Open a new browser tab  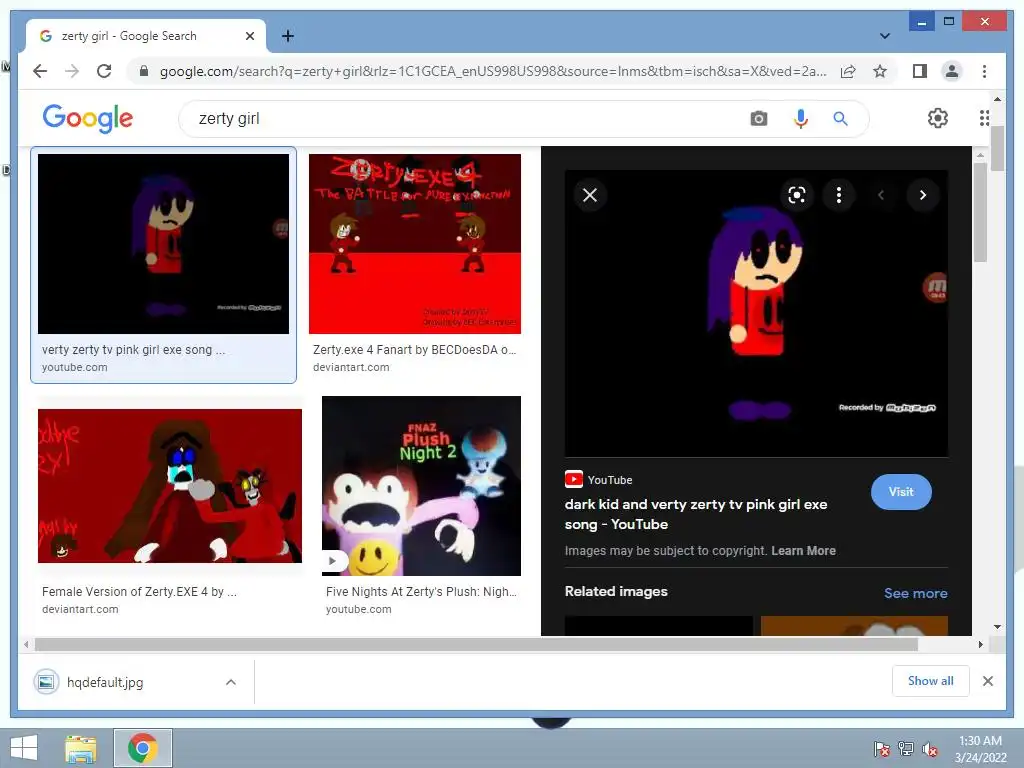coord(287,36)
